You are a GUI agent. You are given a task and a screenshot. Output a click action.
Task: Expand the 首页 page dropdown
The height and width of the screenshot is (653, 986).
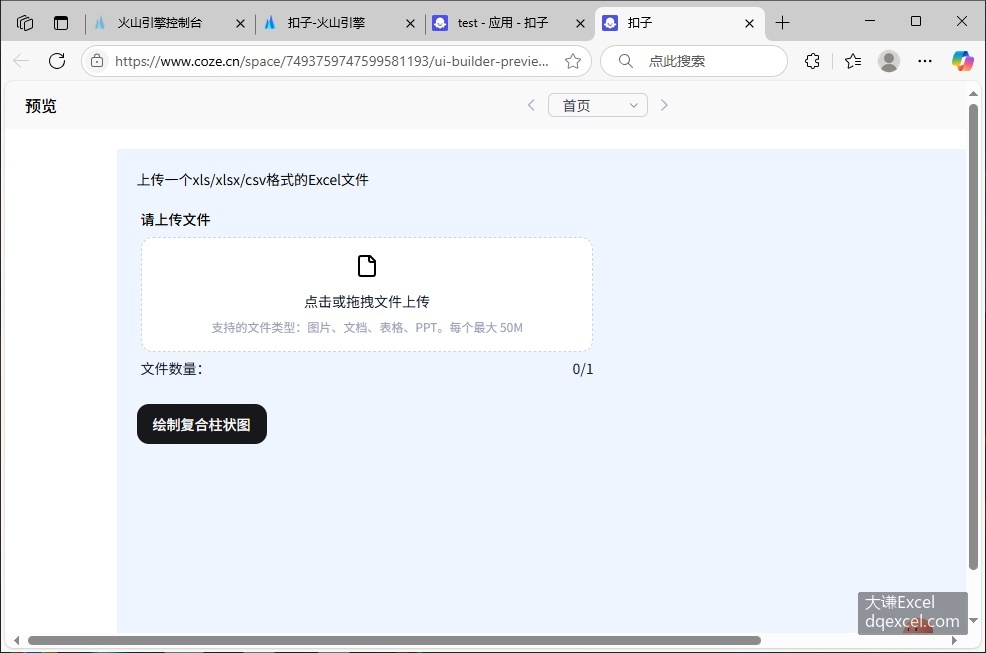tap(598, 105)
